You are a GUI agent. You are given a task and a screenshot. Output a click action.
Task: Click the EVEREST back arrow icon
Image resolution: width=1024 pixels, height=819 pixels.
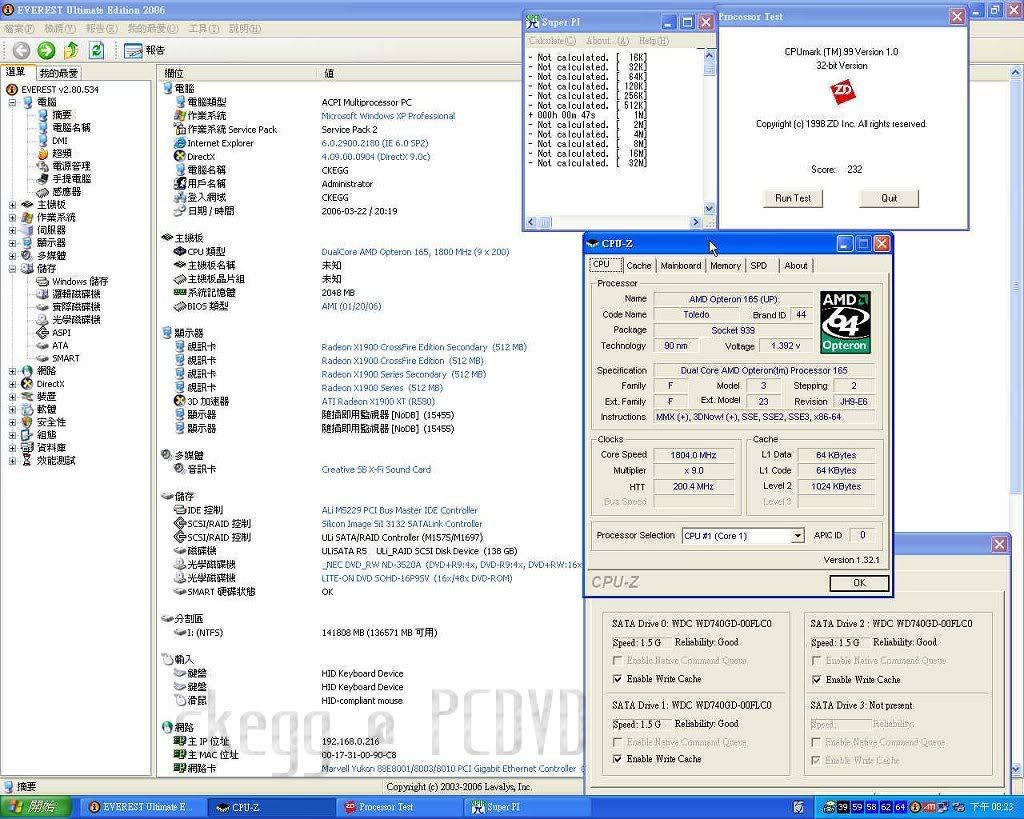point(21,50)
